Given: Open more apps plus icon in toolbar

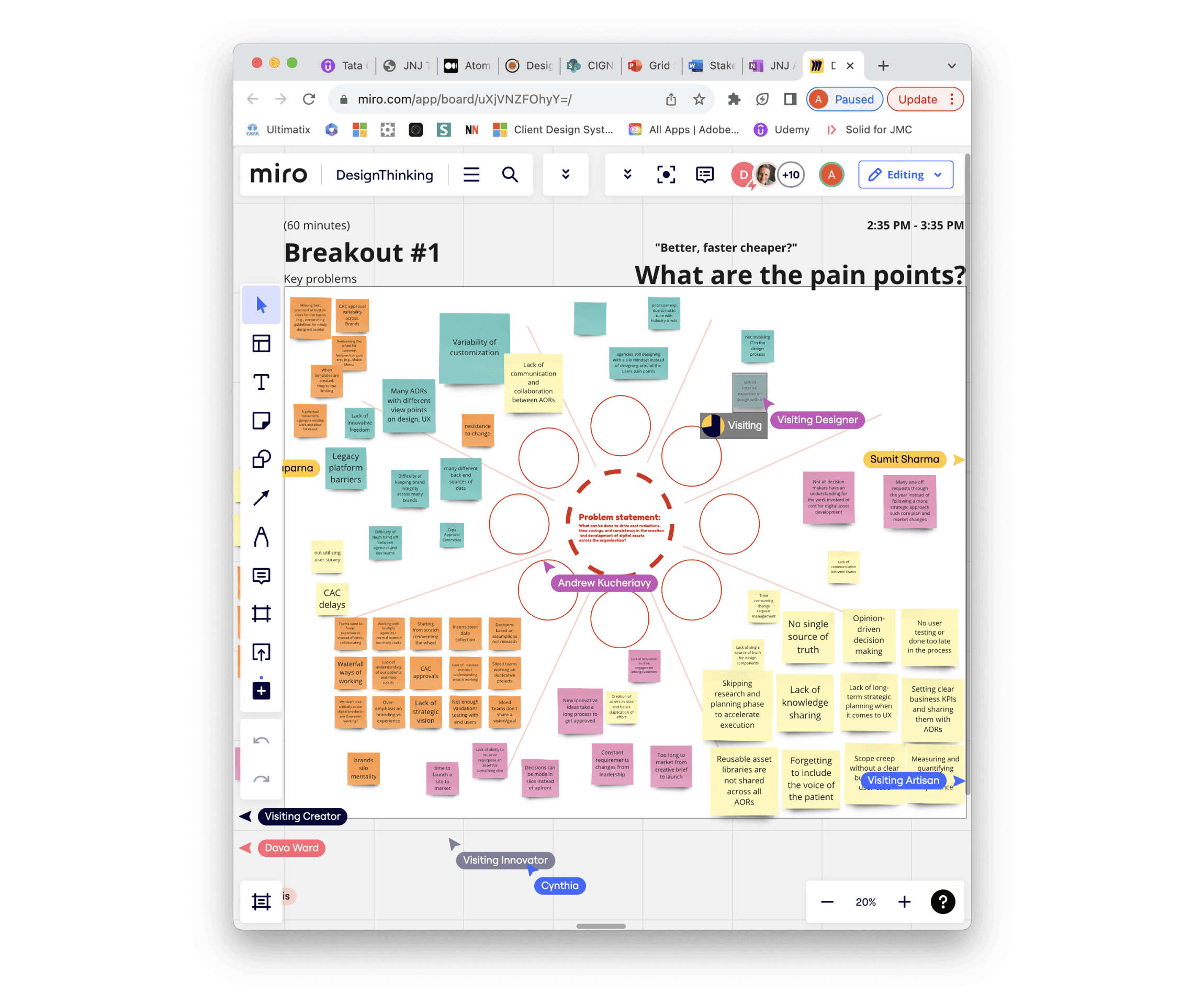Looking at the screenshot, I should [262, 691].
